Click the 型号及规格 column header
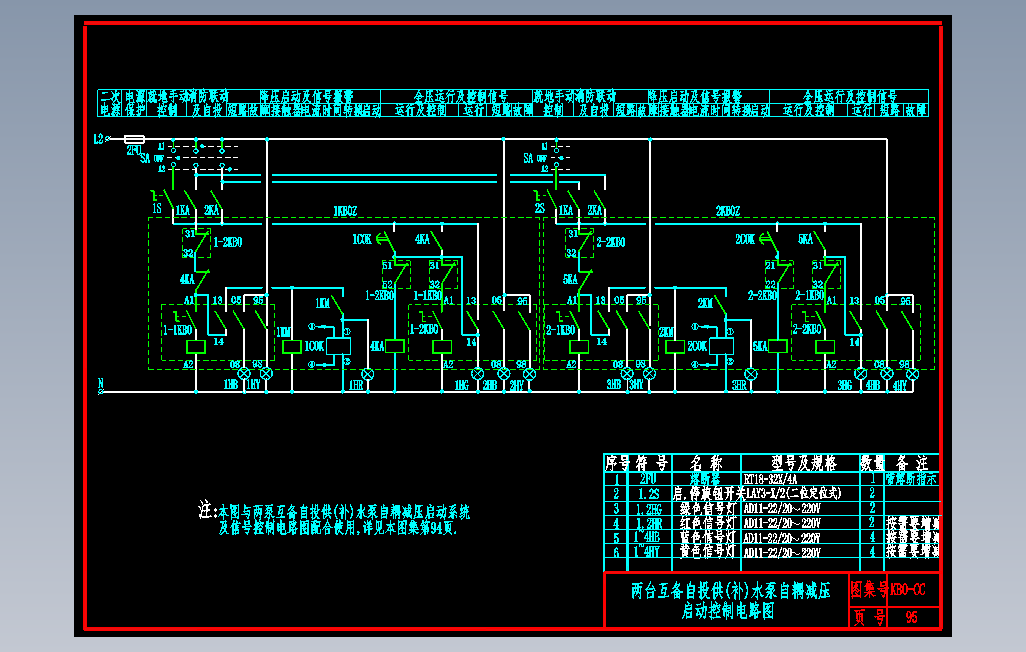This screenshot has width=1026, height=652. pos(804,463)
